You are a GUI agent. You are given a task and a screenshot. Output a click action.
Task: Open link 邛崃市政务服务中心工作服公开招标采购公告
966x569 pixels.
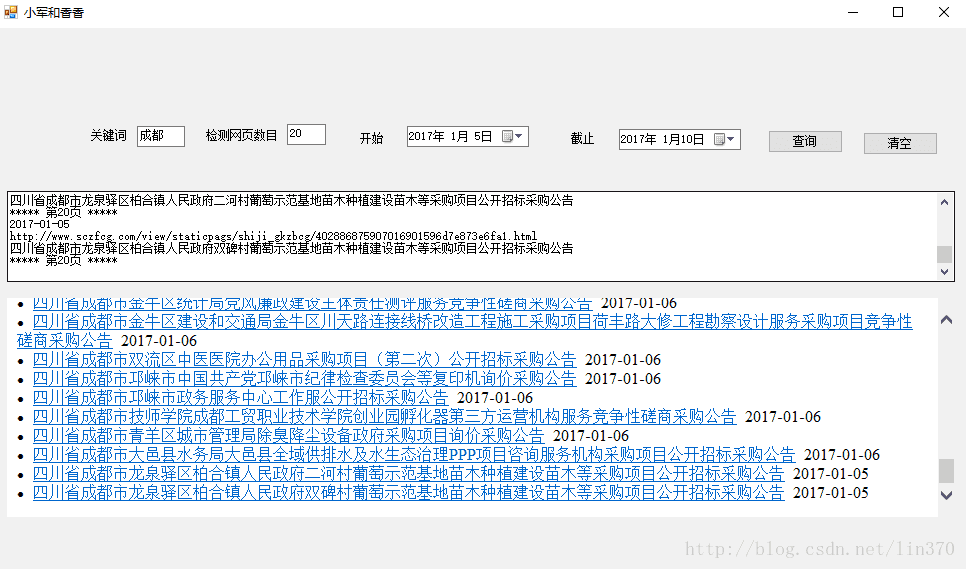(x=240, y=398)
